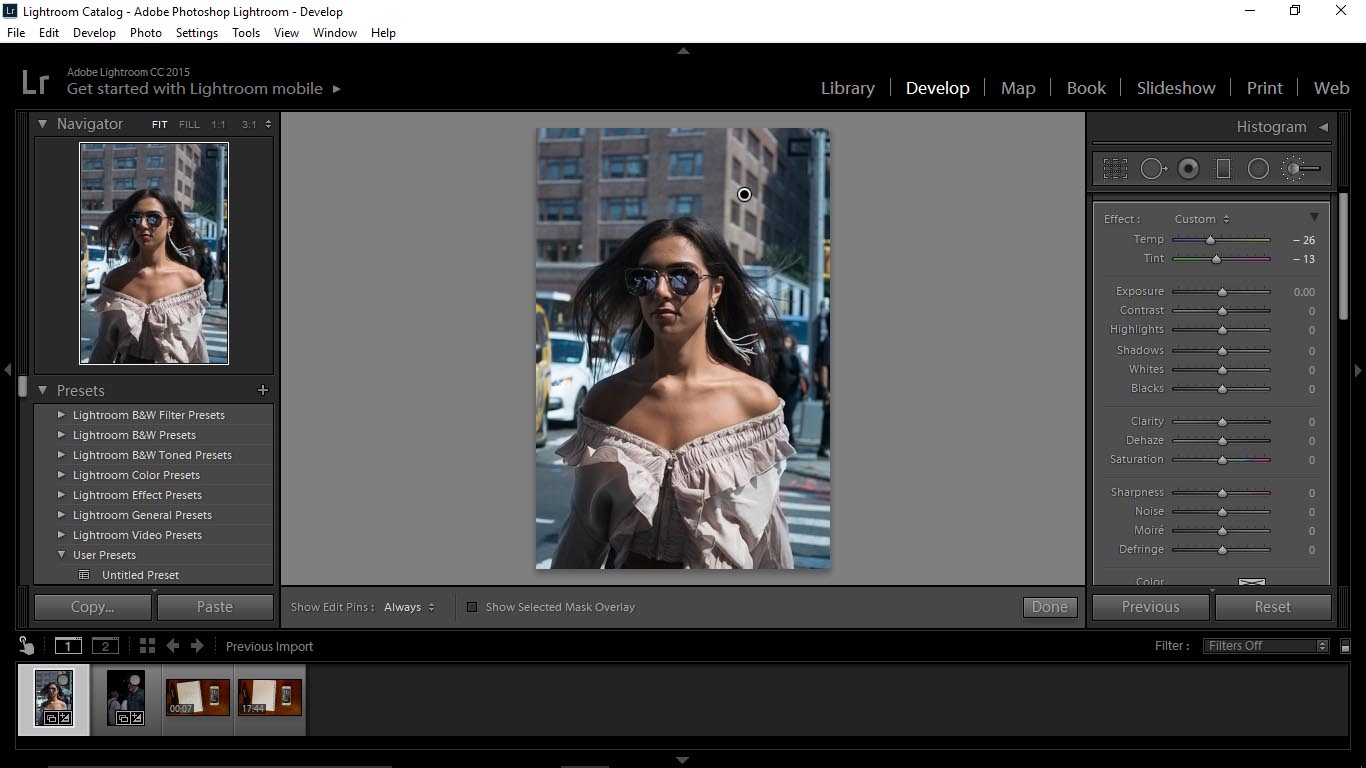The width and height of the screenshot is (1366, 768).
Task: Expand the Histogram panel
Action: pyautogui.click(x=1323, y=127)
